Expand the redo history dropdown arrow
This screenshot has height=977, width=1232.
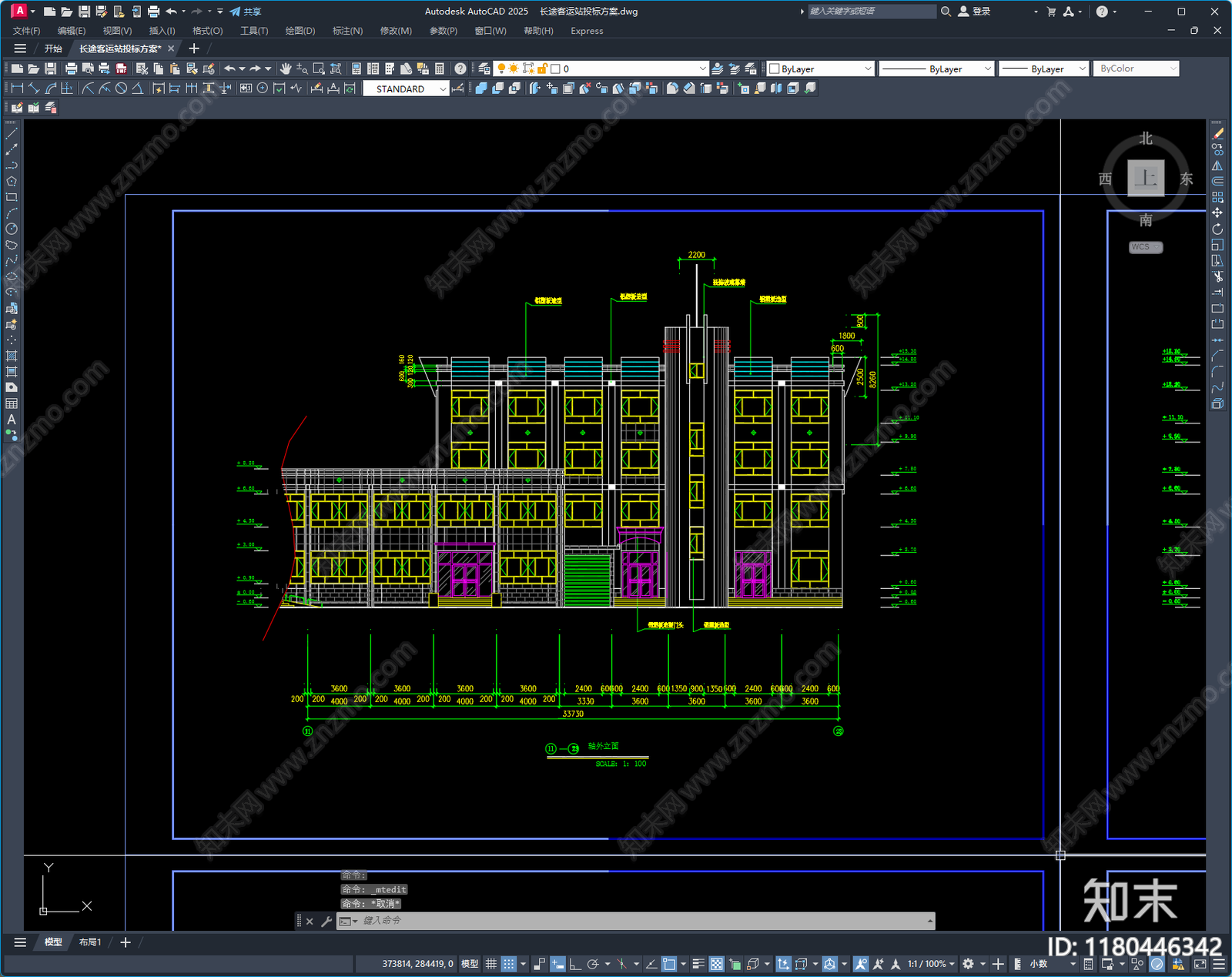pyautogui.click(x=267, y=69)
